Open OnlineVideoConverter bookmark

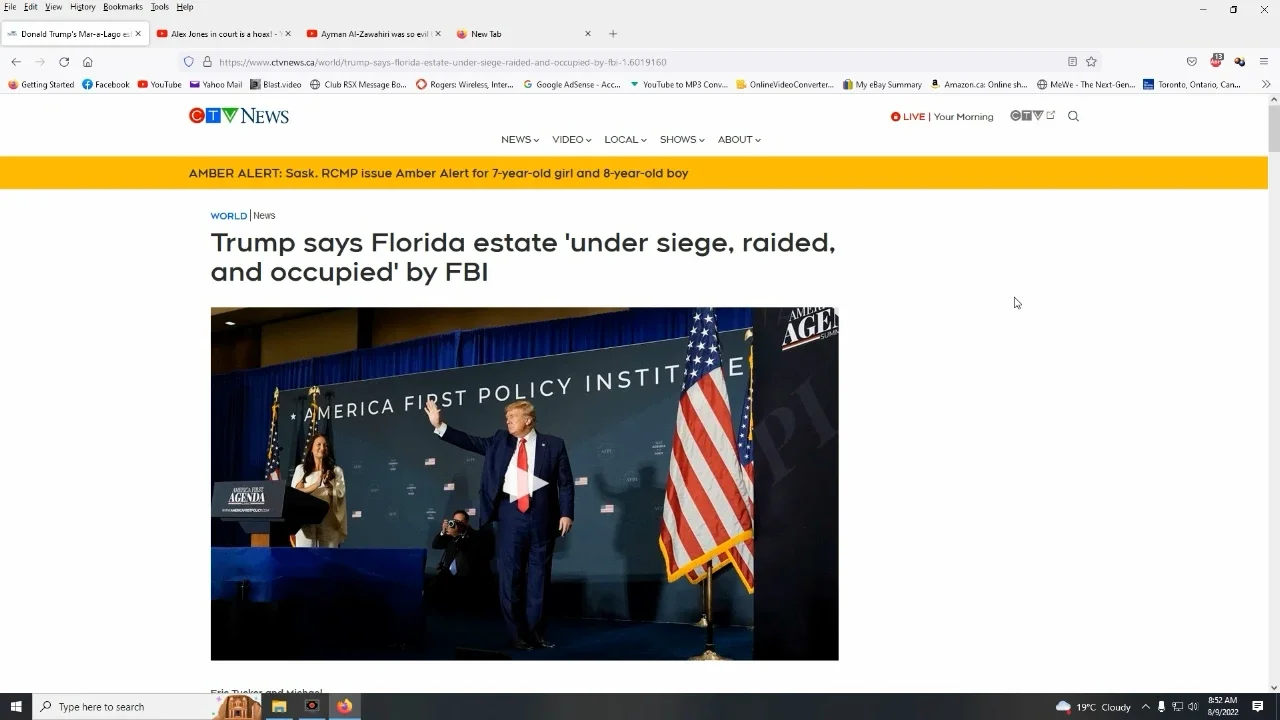785,85
